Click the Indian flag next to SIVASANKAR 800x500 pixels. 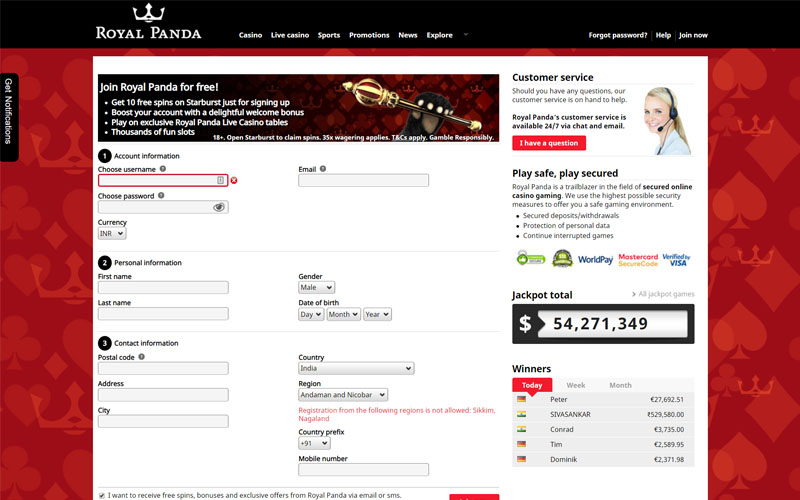click(x=521, y=414)
